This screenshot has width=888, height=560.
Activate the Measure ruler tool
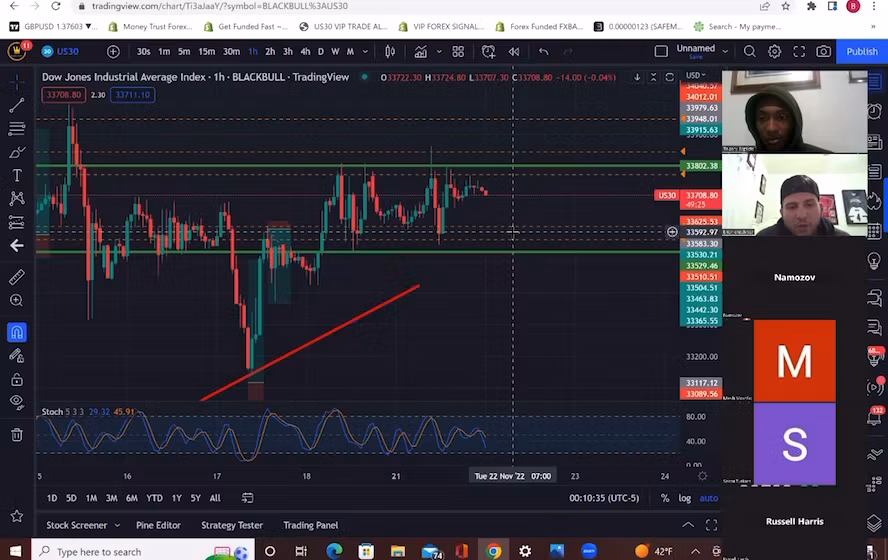(x=17, y=277)
